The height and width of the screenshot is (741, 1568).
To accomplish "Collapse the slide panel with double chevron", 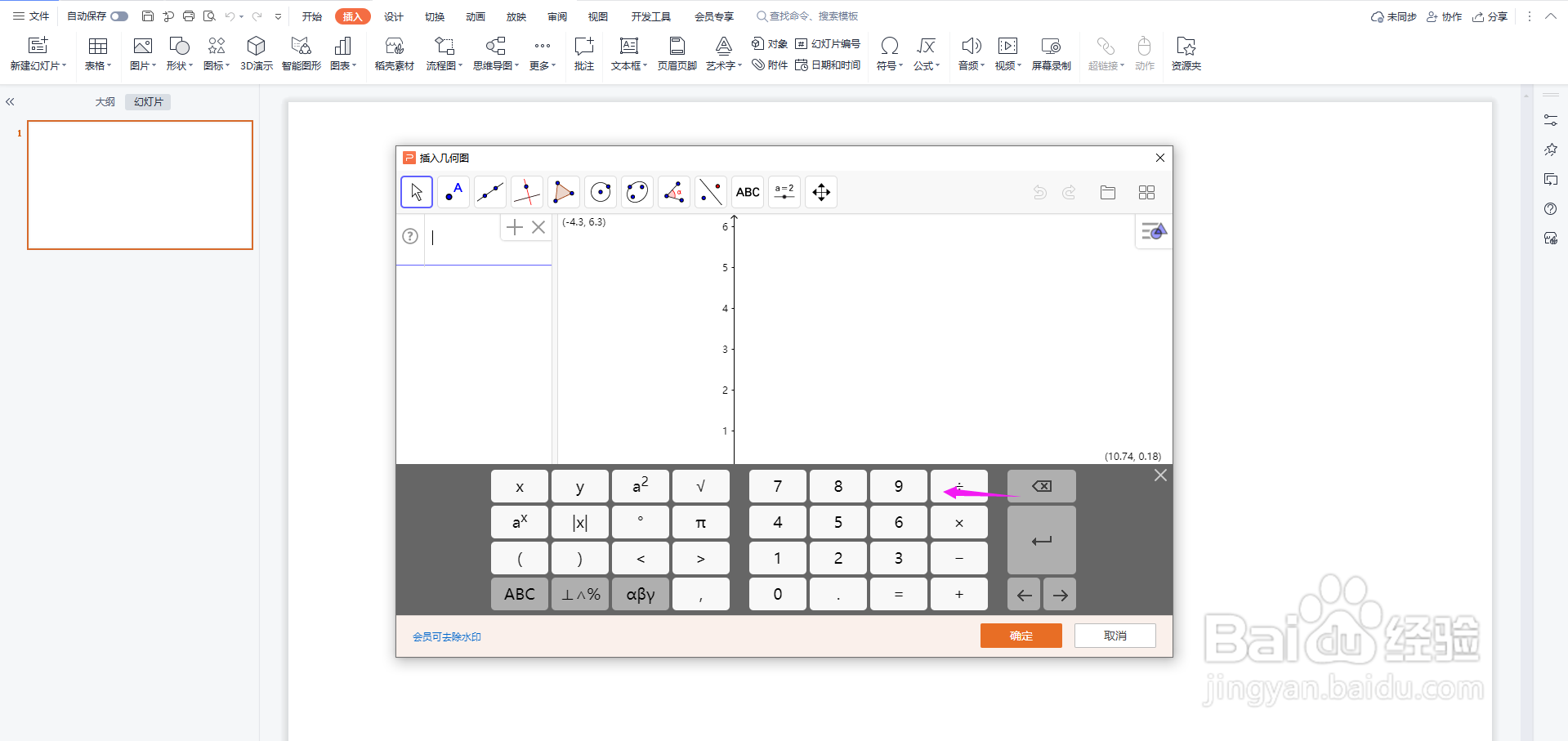I will [x=10, y=102].
